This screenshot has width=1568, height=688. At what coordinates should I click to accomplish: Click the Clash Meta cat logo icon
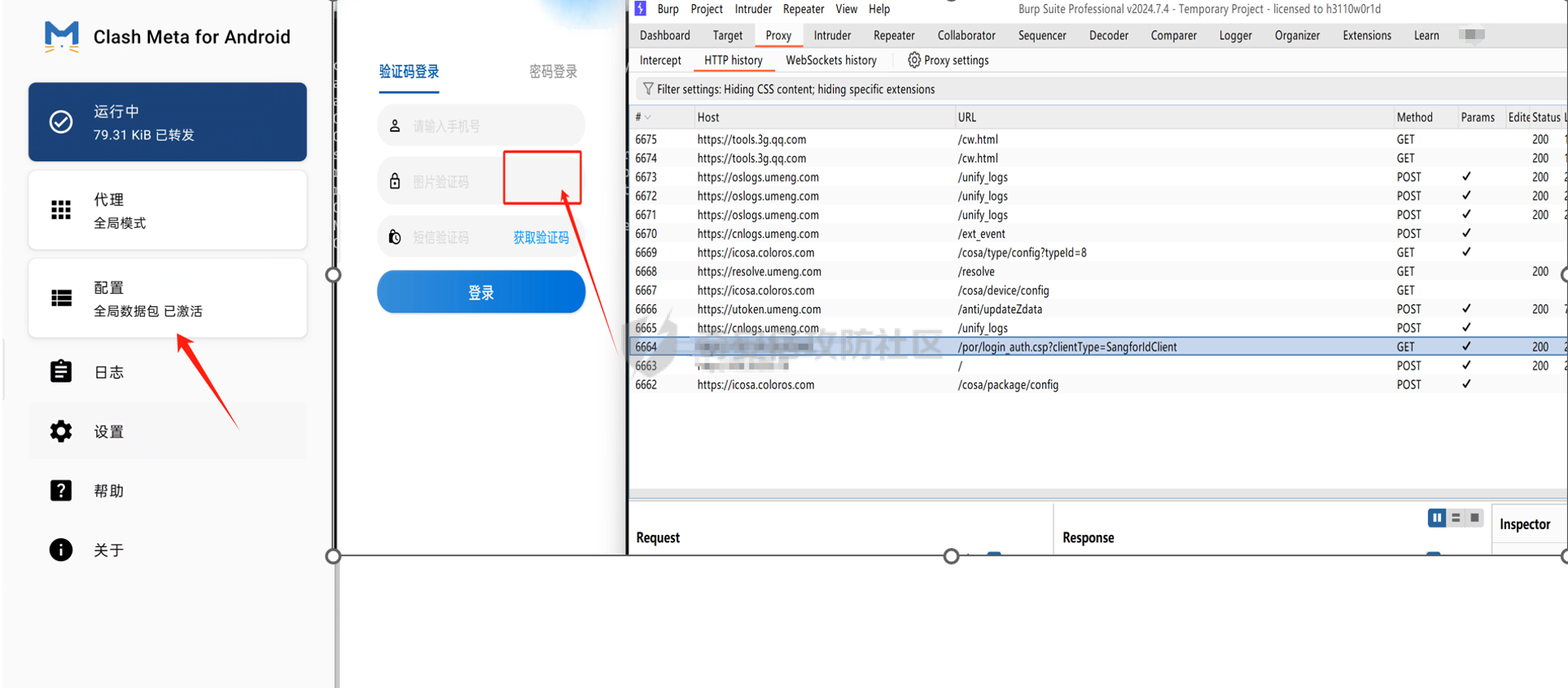pos(62,37)
